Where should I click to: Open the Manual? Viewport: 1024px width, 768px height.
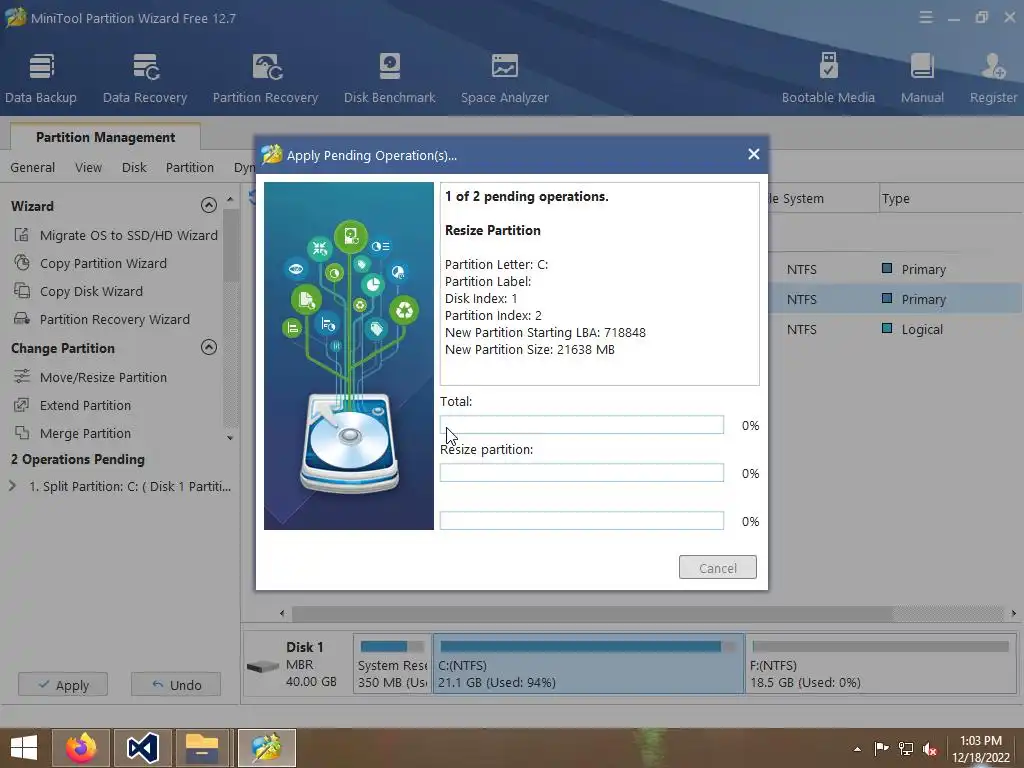tap(922, 78)
